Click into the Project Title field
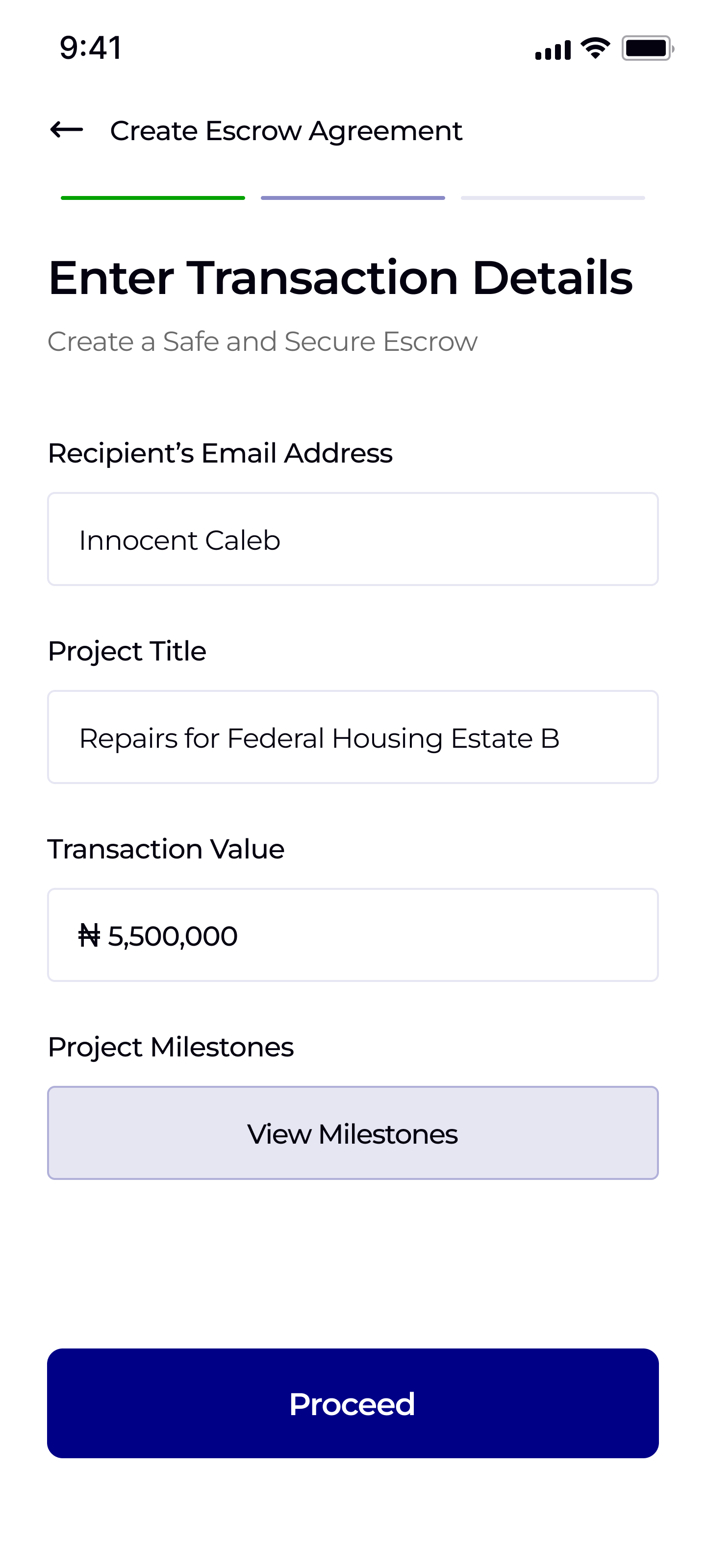This screenshot has width=706, height=1568. tap(353, 737)
